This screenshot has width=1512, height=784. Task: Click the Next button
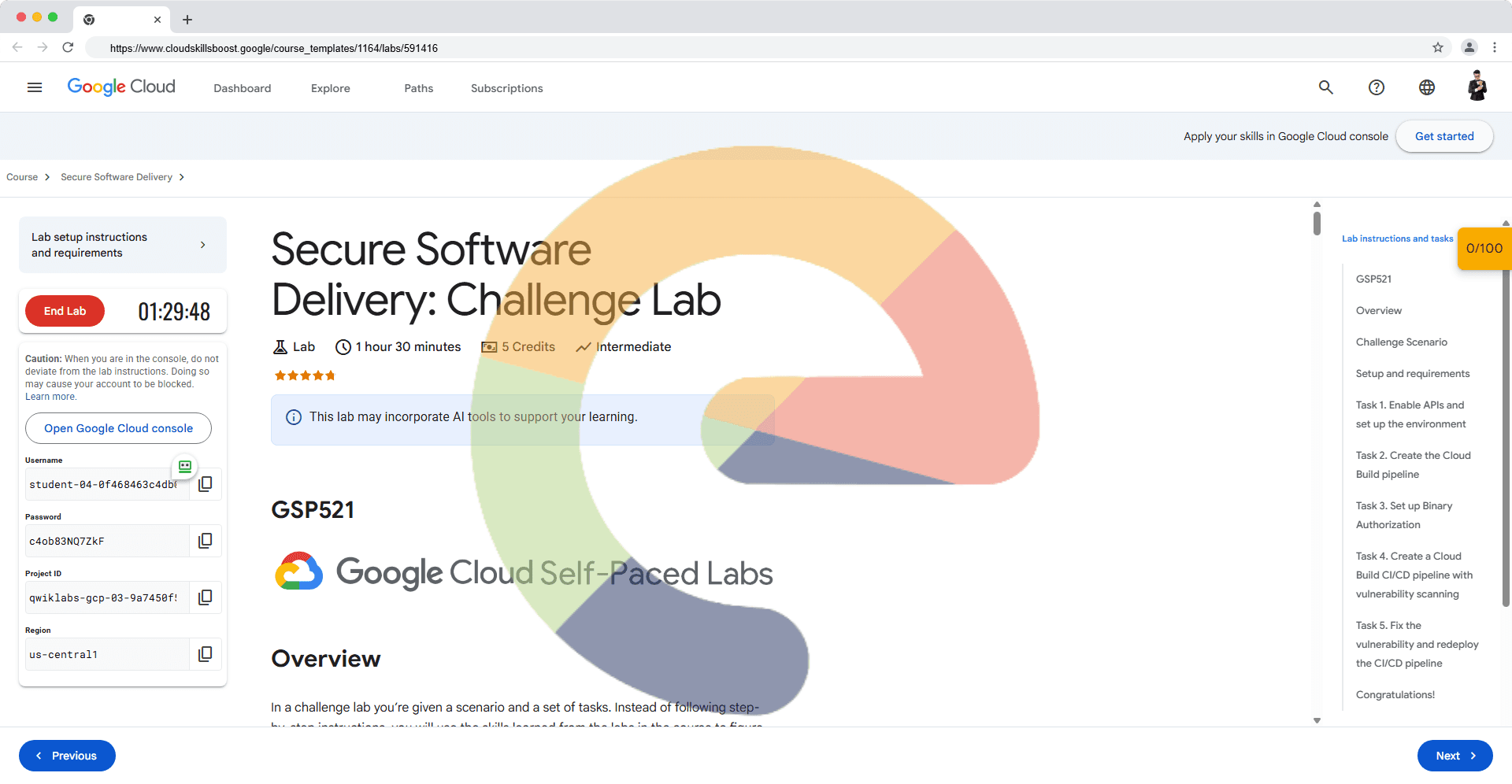[1455, 756]
